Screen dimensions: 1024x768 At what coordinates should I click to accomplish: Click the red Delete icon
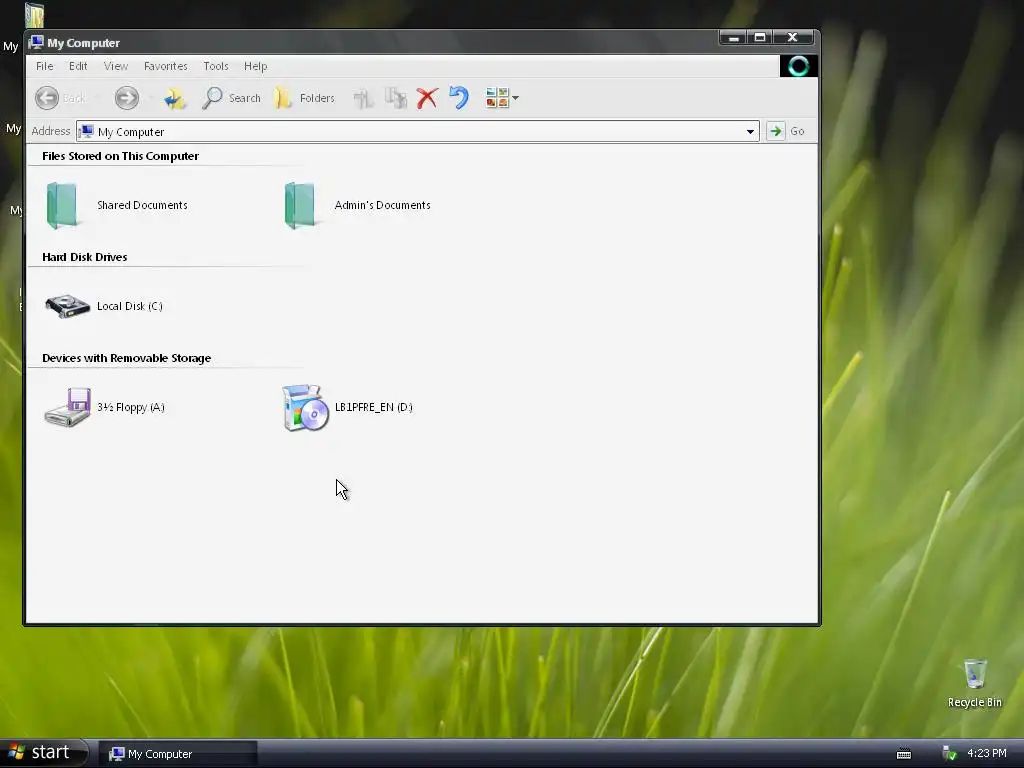pyautogui.click(x=427, y=98)
